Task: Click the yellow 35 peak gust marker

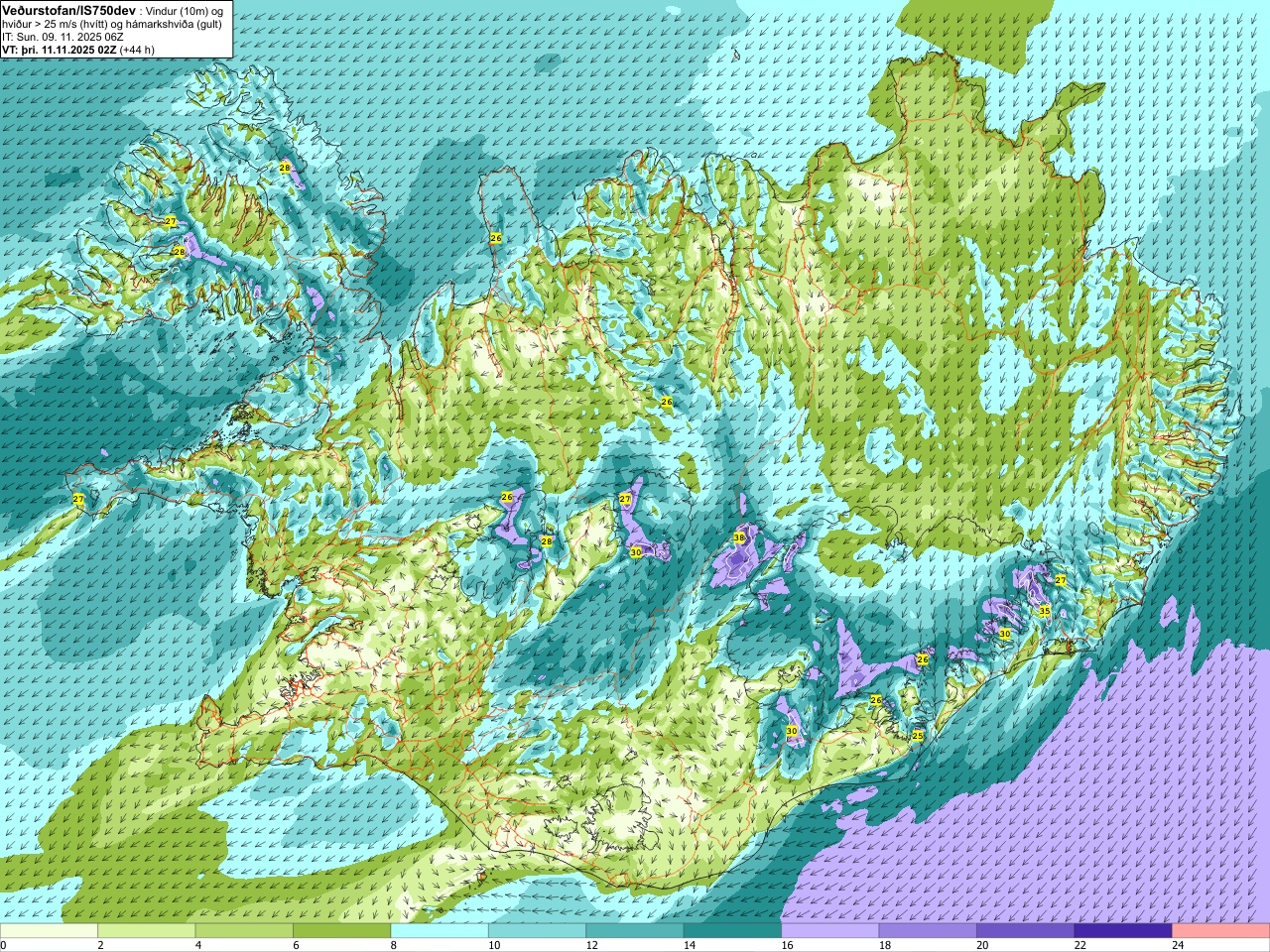Action: point(1045,611)
